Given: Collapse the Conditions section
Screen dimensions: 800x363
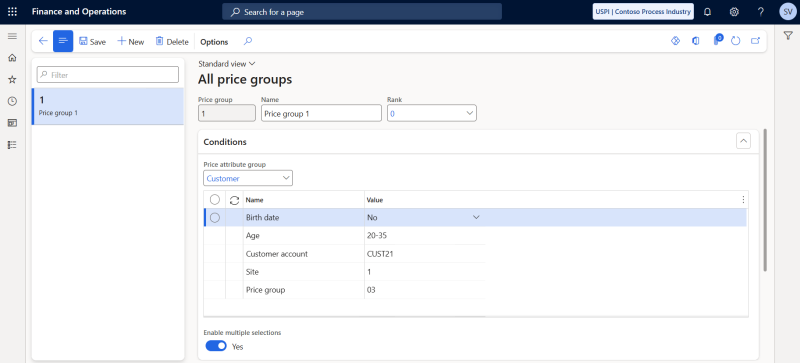Looking at the screenshot, I should point(743,141).
